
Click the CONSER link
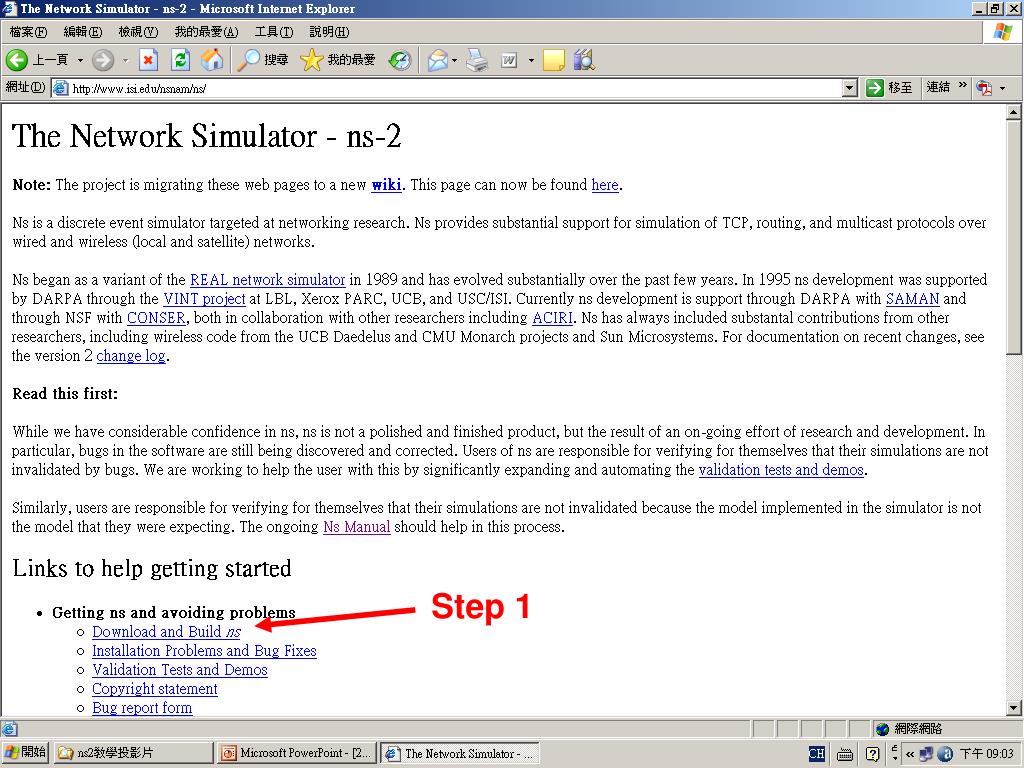(156, 318)
